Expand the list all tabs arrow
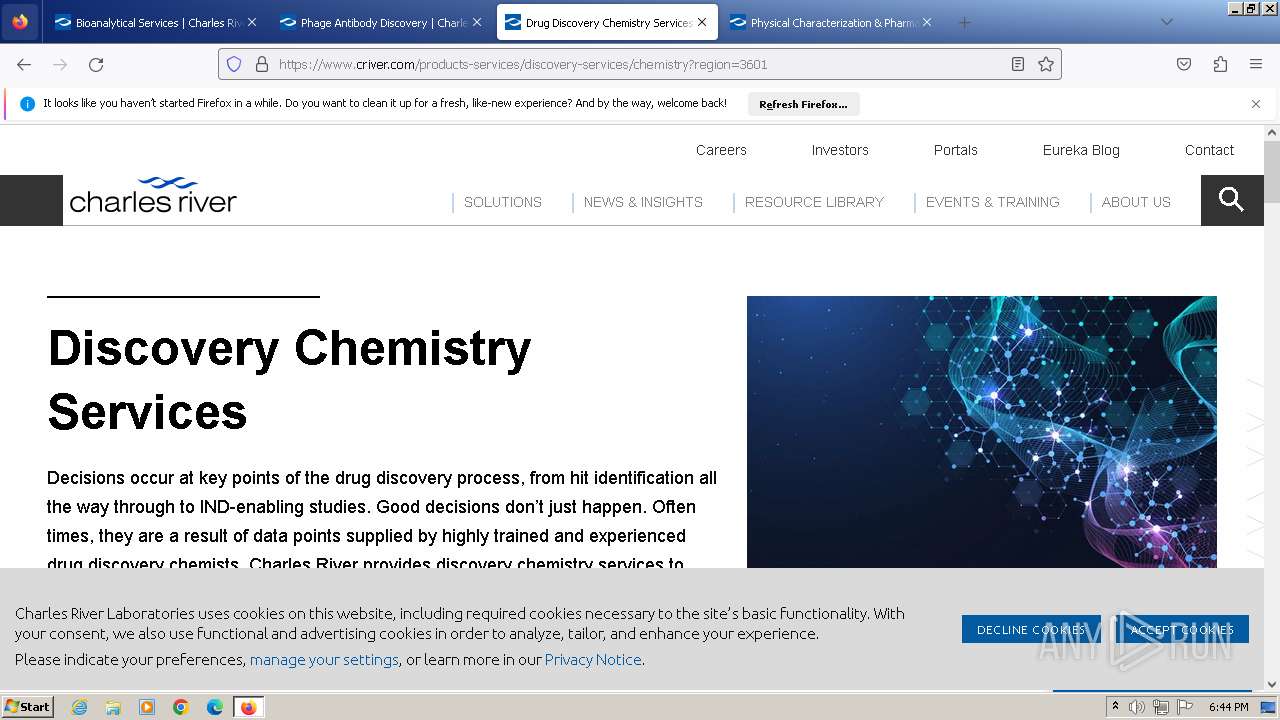Image resolution: width=1280 pixels, height=720 pixels. point(1166,22)
